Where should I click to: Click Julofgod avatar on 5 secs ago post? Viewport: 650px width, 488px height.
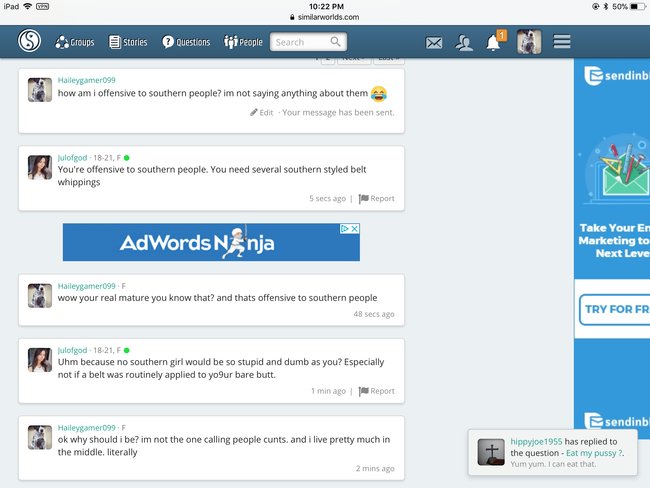[x=39, y=168]
